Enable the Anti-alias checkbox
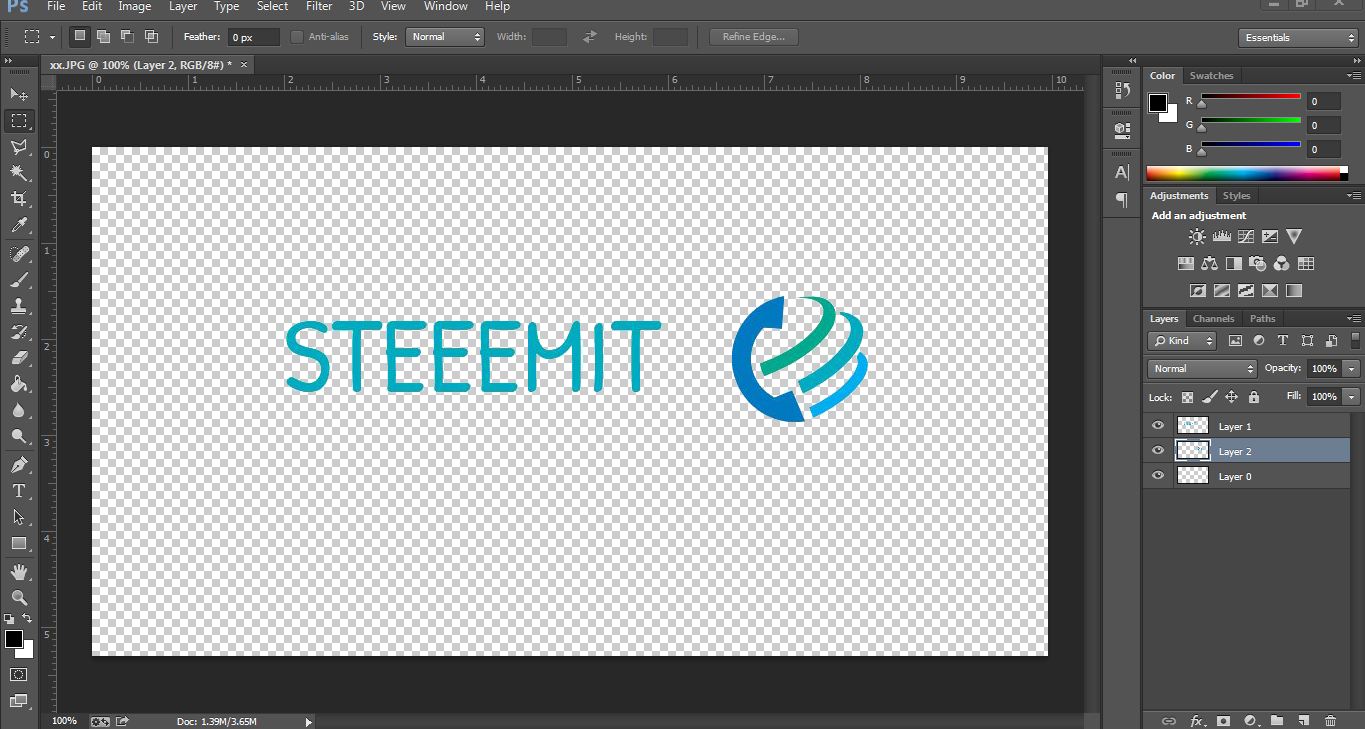The image size is (1365, 729). [297, 37]
